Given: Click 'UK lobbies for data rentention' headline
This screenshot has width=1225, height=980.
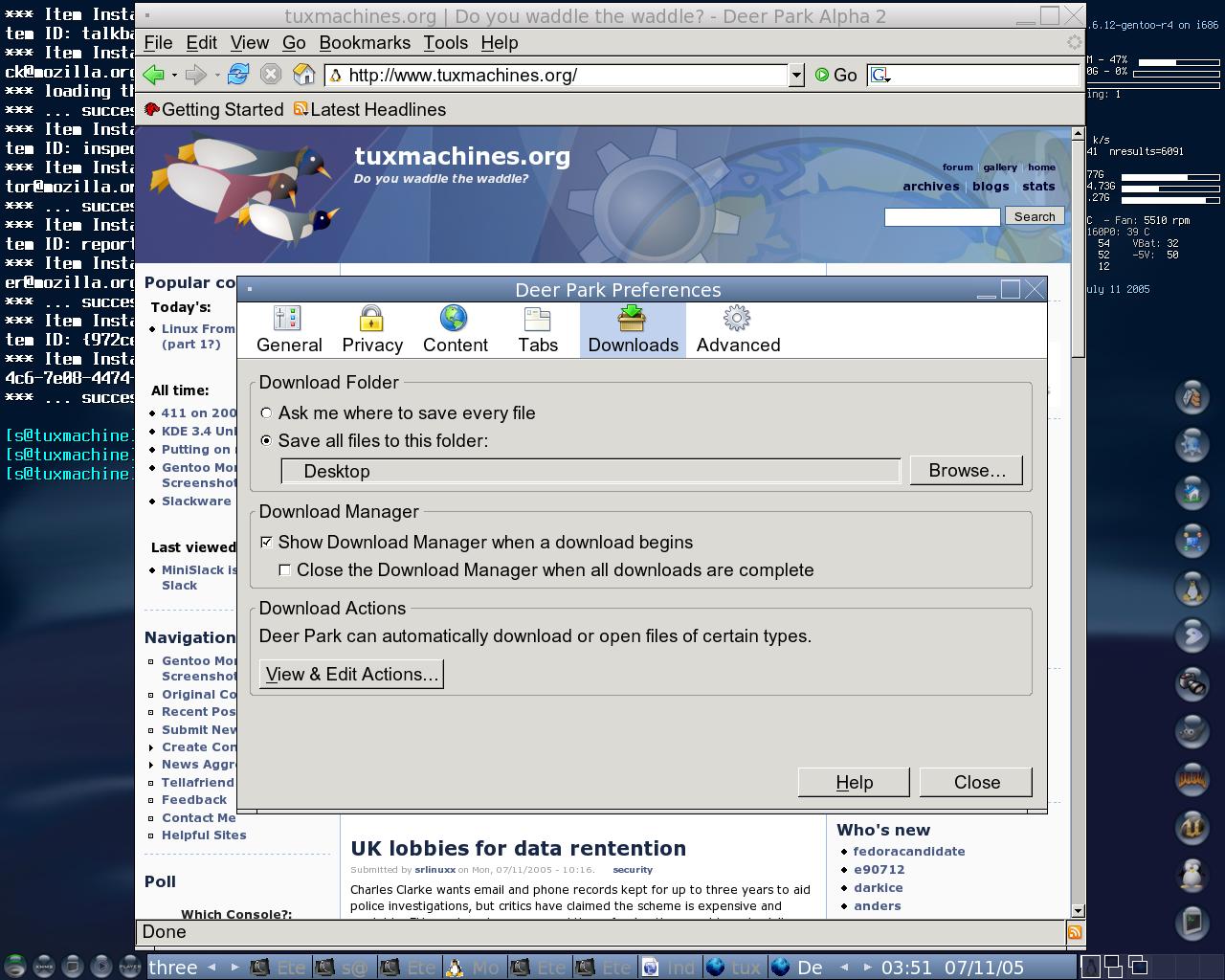Looking at the screenshot, I should 518,849.
